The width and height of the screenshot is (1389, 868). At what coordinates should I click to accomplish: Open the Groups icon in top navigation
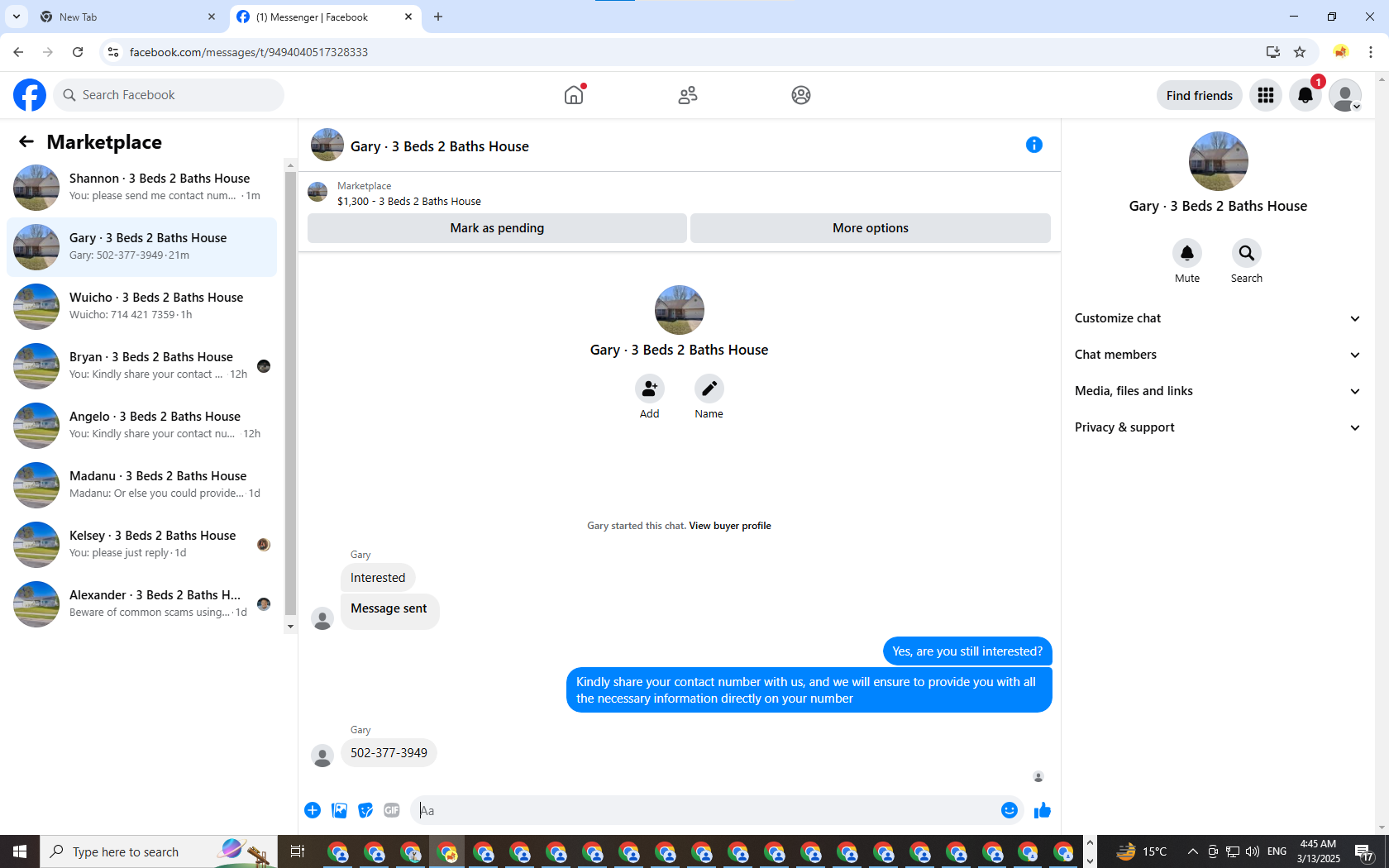point(801,95)
